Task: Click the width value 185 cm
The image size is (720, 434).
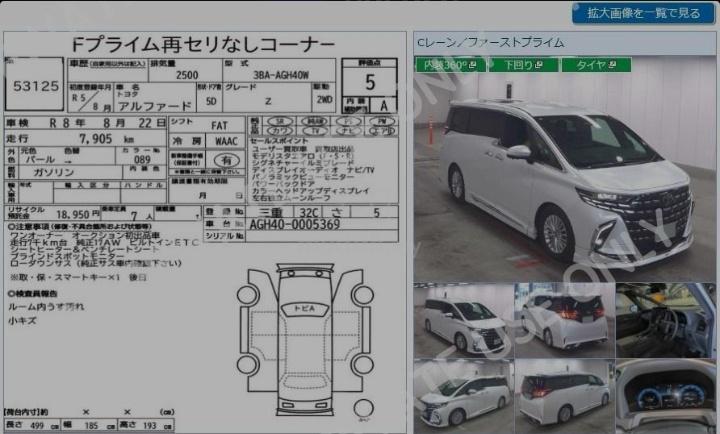Action: [99, 426]
